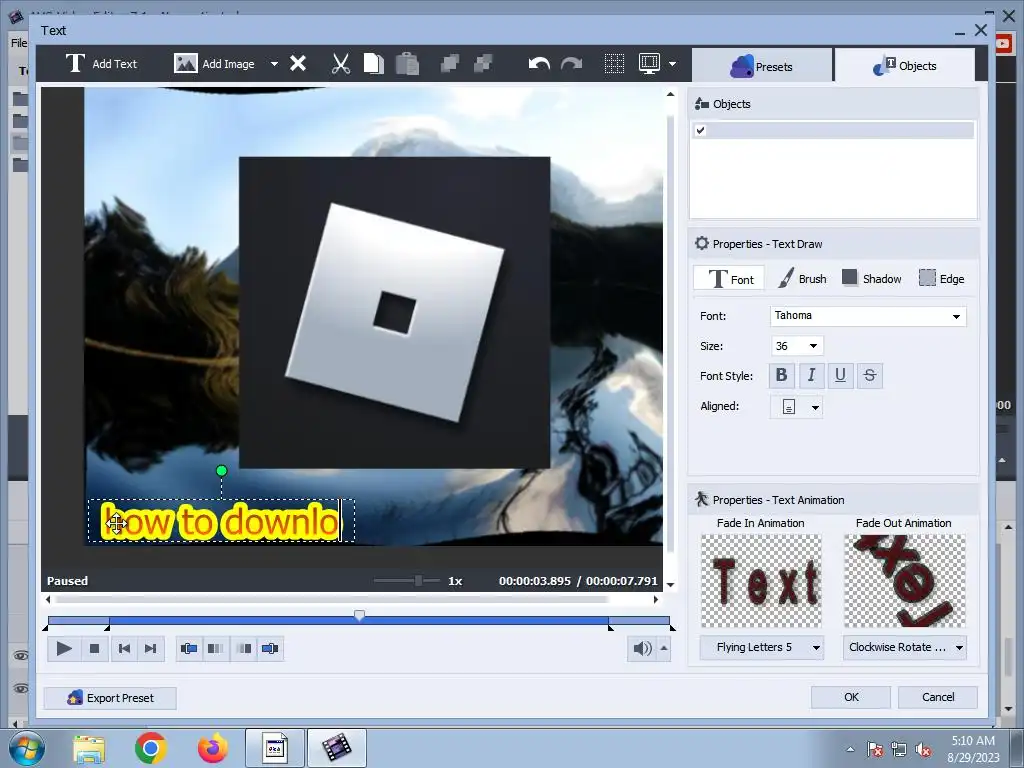Image resolution: width=1024 pixels, height=768 pixels.
Task: Switch to the Presets tab
Action: pos(761,66)
